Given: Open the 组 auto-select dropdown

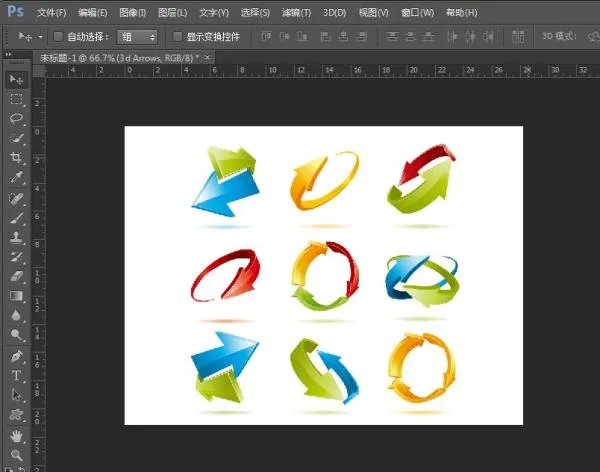Looking at the screenshot, I should [x=137, y=36].
